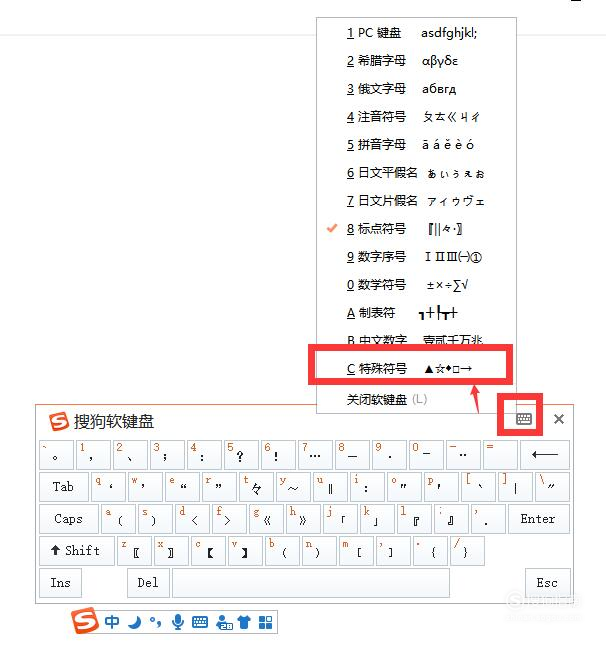
Task: Select 5 拼音字母 layout
Action: click(416, 145)
